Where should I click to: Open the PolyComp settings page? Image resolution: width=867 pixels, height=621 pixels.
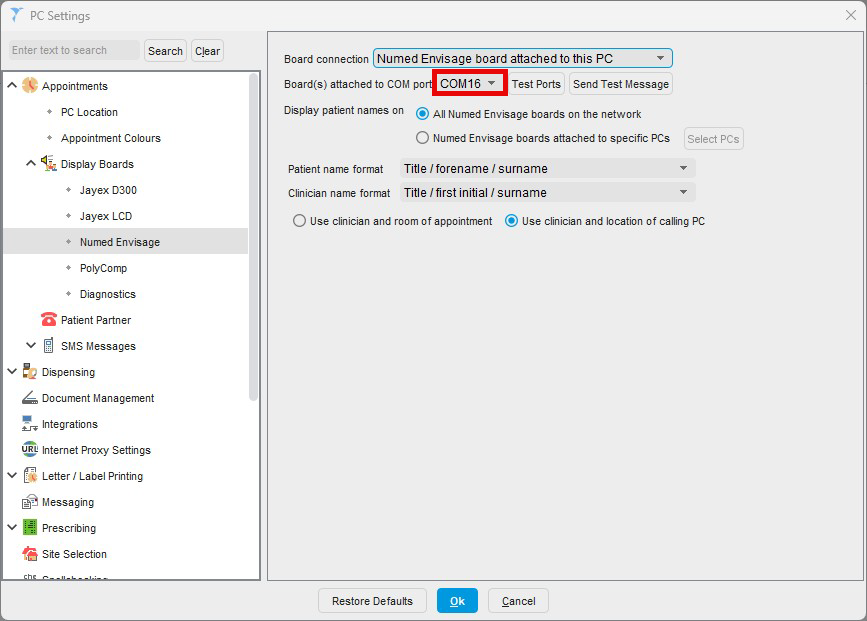pyautogui.click(x=103, y=268)
